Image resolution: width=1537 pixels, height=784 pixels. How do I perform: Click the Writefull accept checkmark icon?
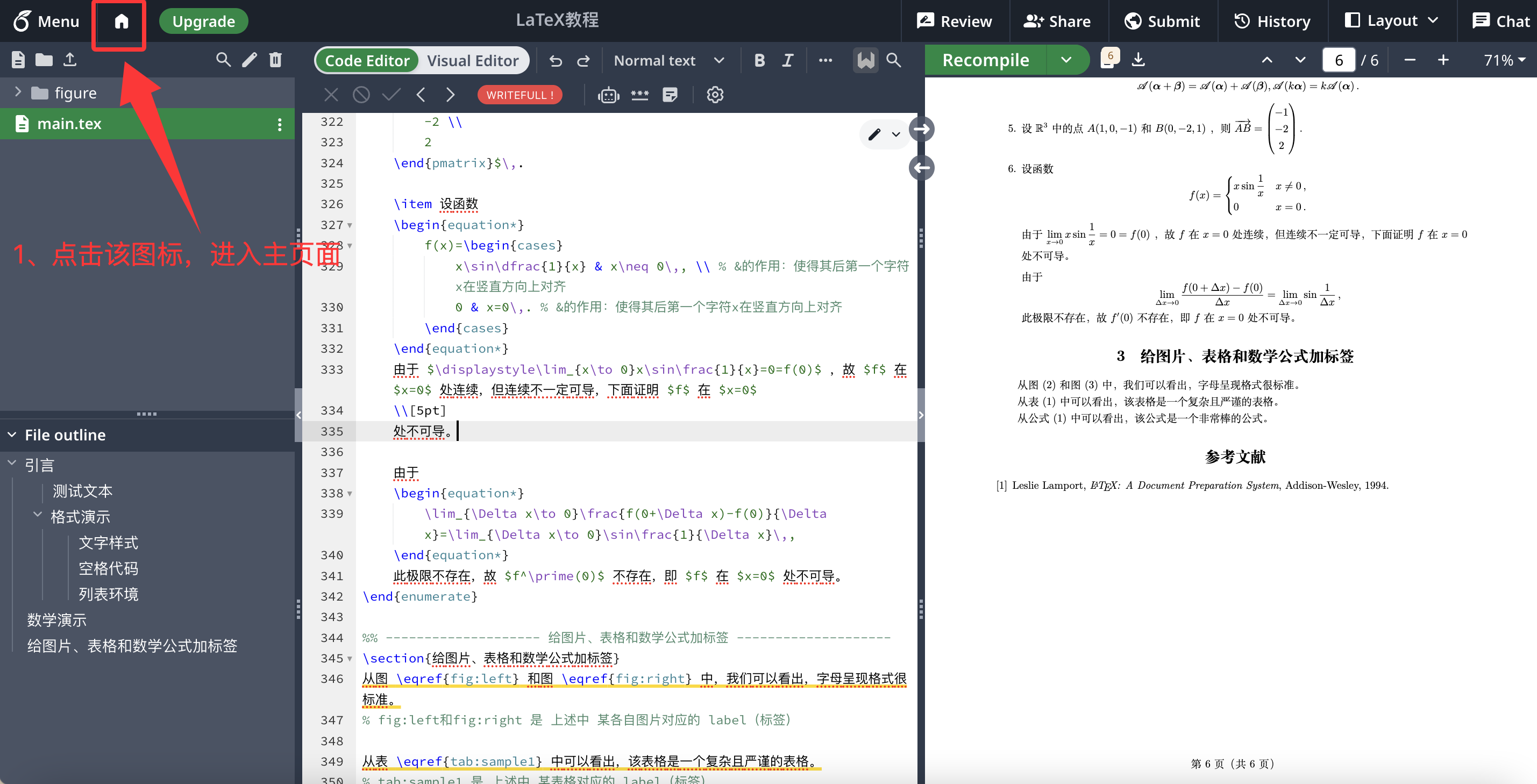point(391,94)
